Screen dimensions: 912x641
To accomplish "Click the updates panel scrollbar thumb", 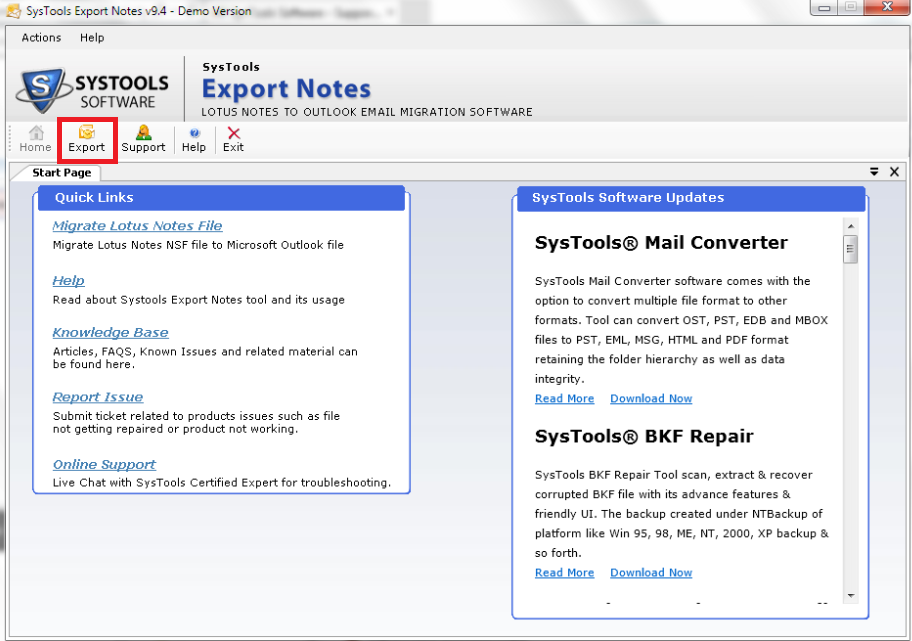I will (850, 250).
